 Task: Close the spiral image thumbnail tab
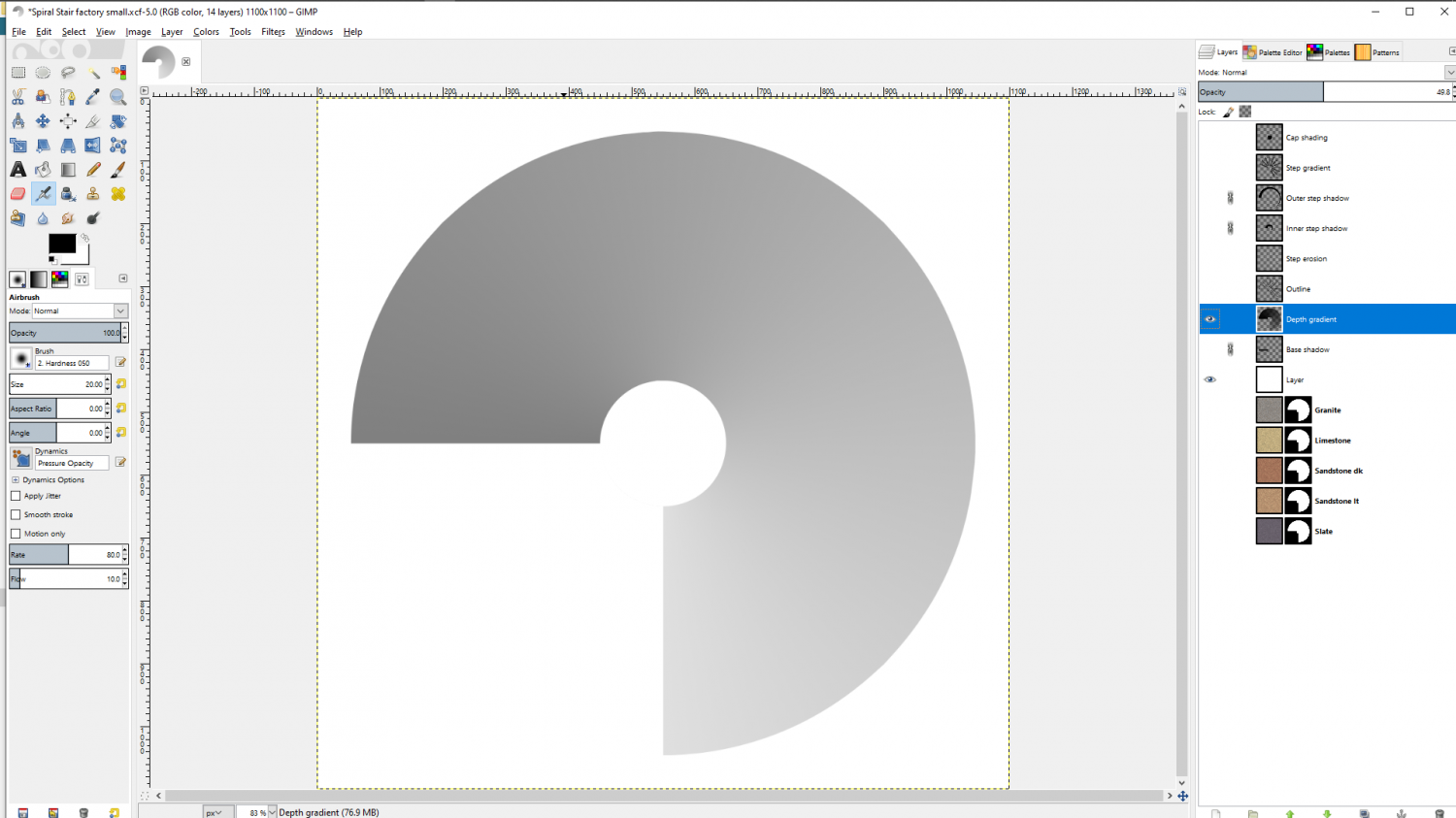point(186,62)
